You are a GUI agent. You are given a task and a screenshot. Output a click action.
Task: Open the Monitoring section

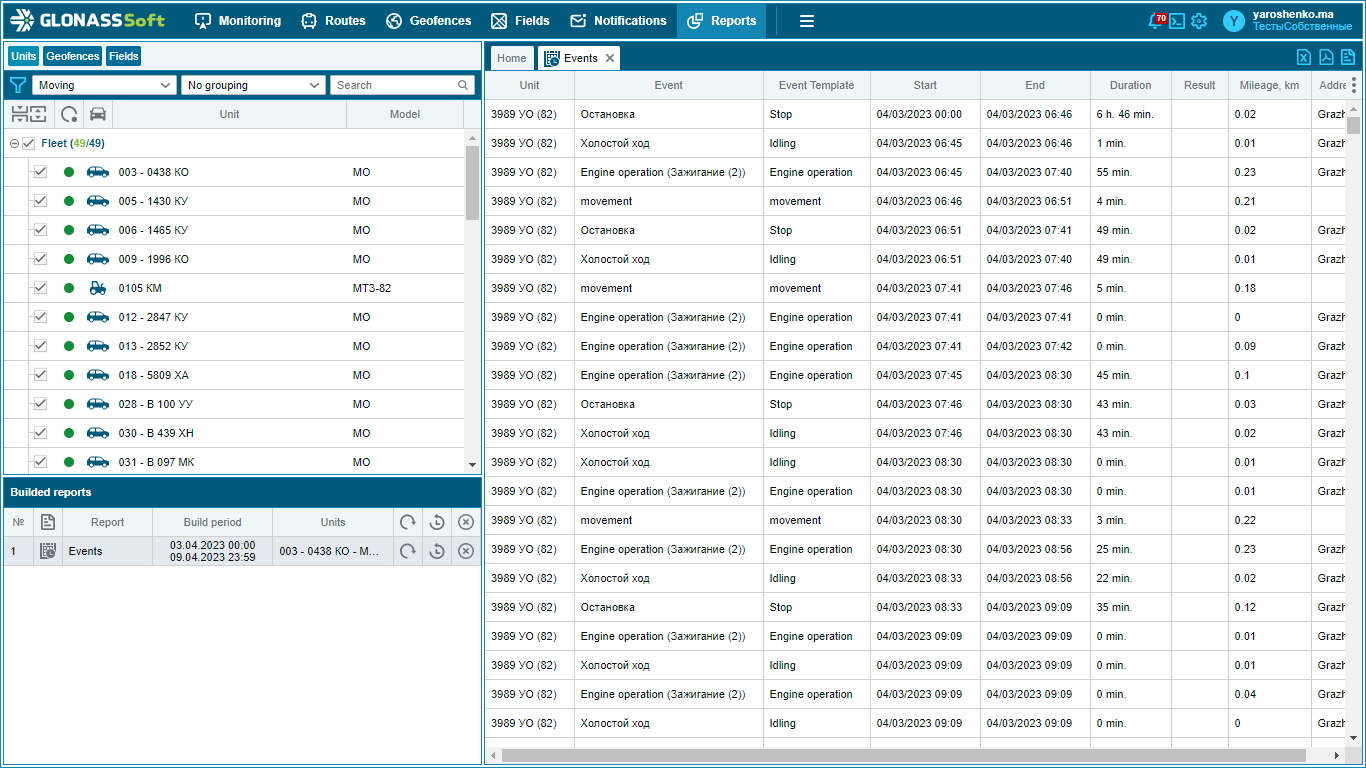pyautogui.click(x=237, y=21)
